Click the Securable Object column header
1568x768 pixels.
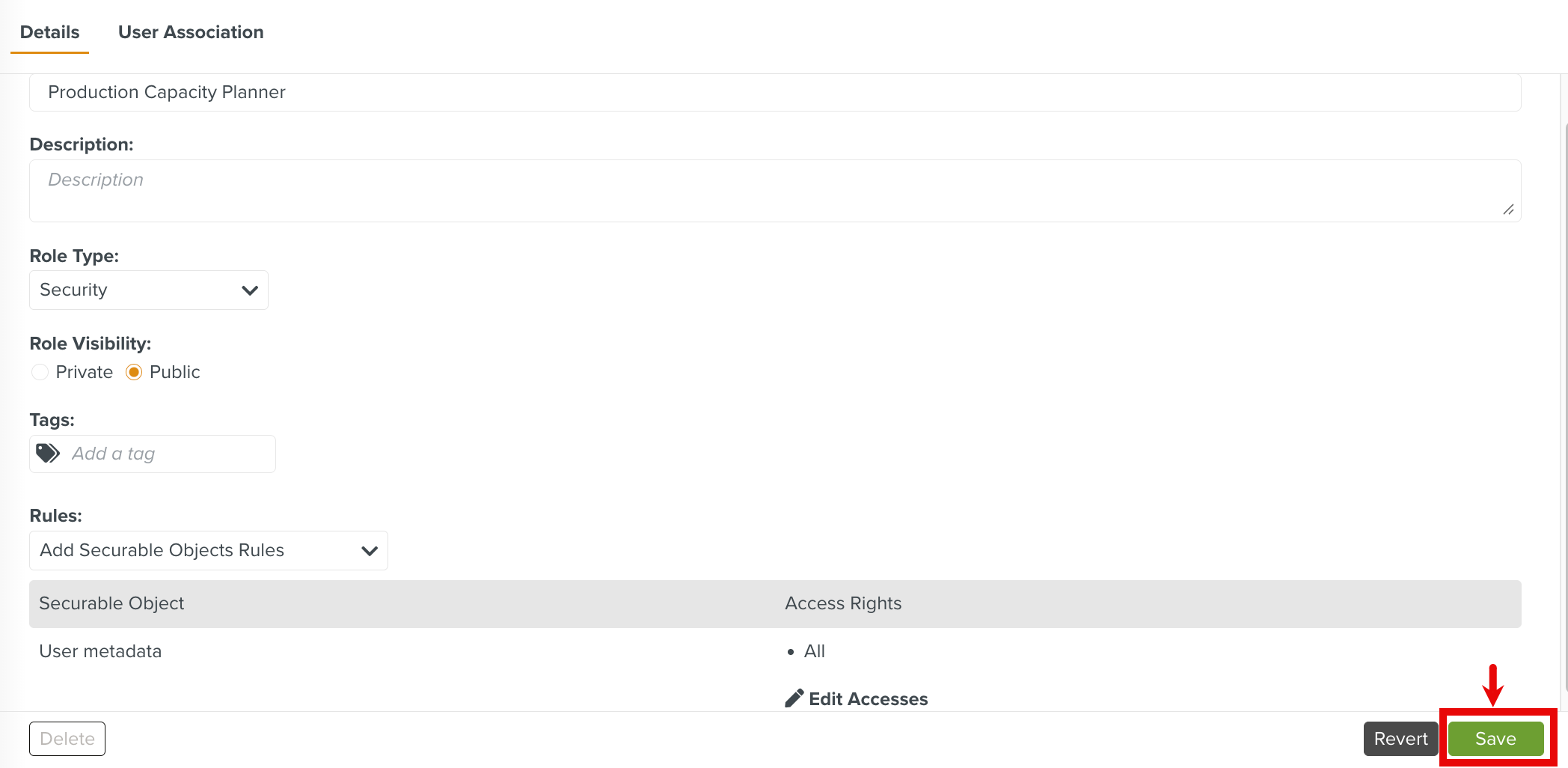click(x=111, y=603)
